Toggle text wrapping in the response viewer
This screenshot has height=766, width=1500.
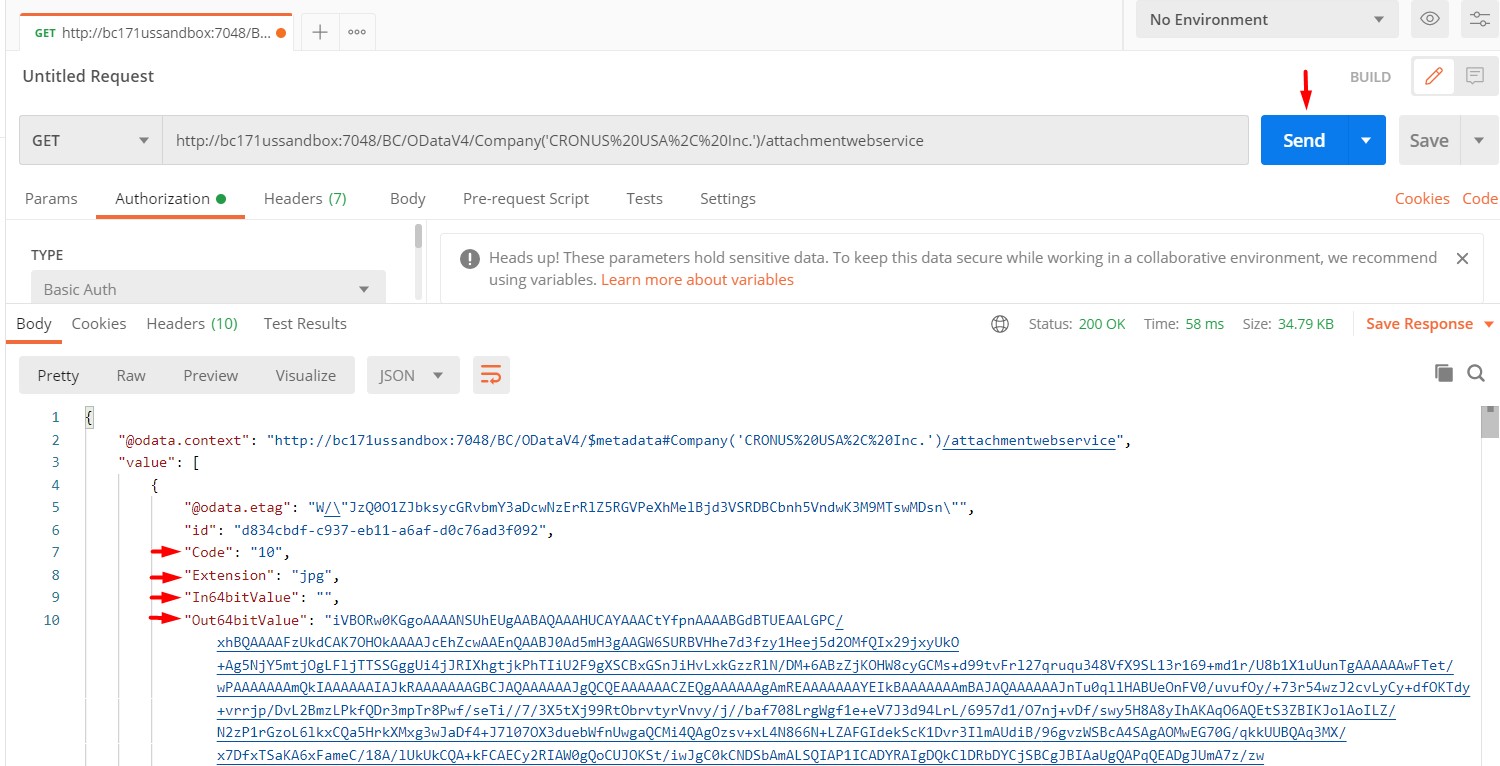491,372
